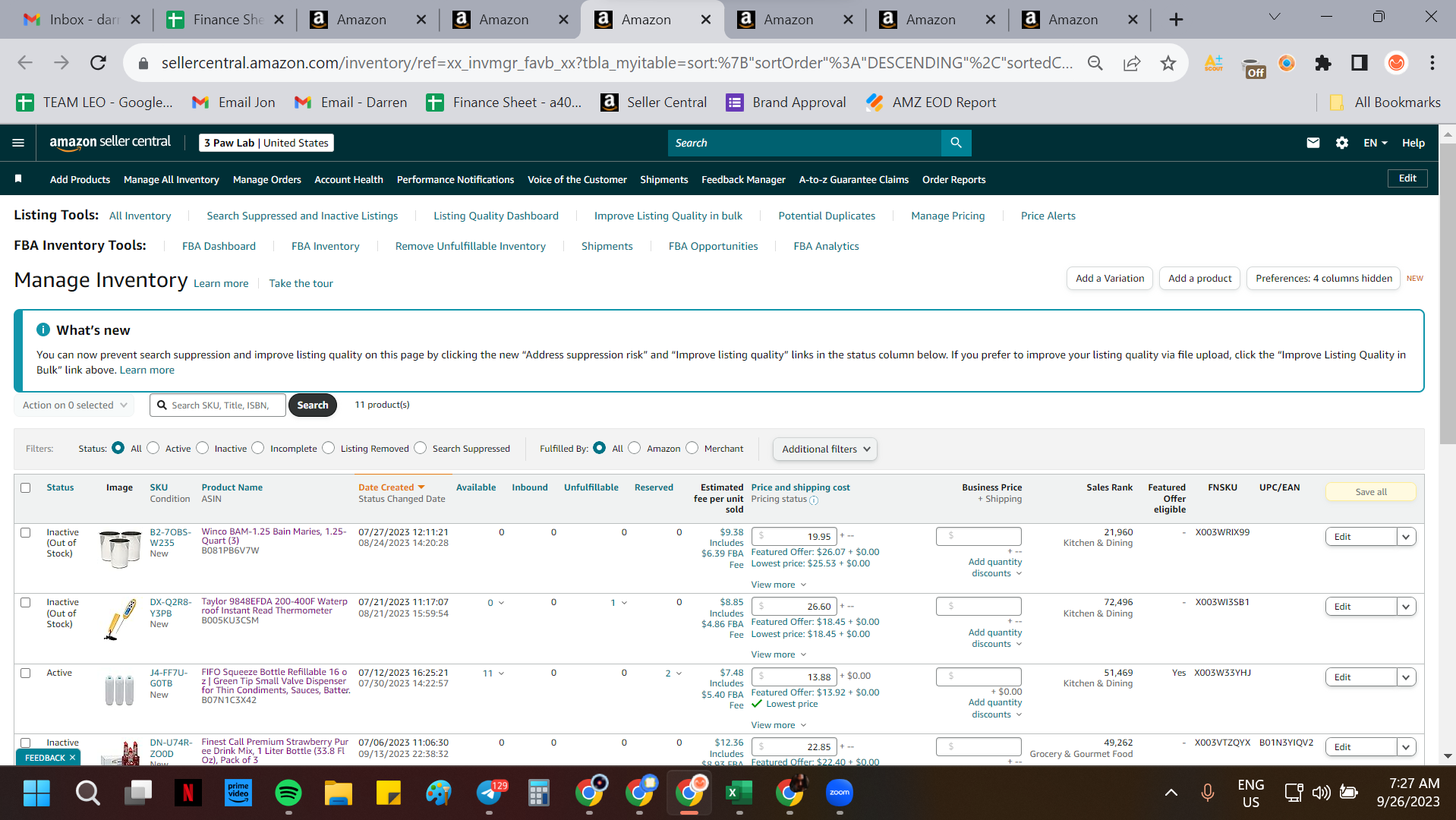Open the mail messages icon
Image resolution: width=1456 pixels, height=820 pixels.
coord(1313,143)
